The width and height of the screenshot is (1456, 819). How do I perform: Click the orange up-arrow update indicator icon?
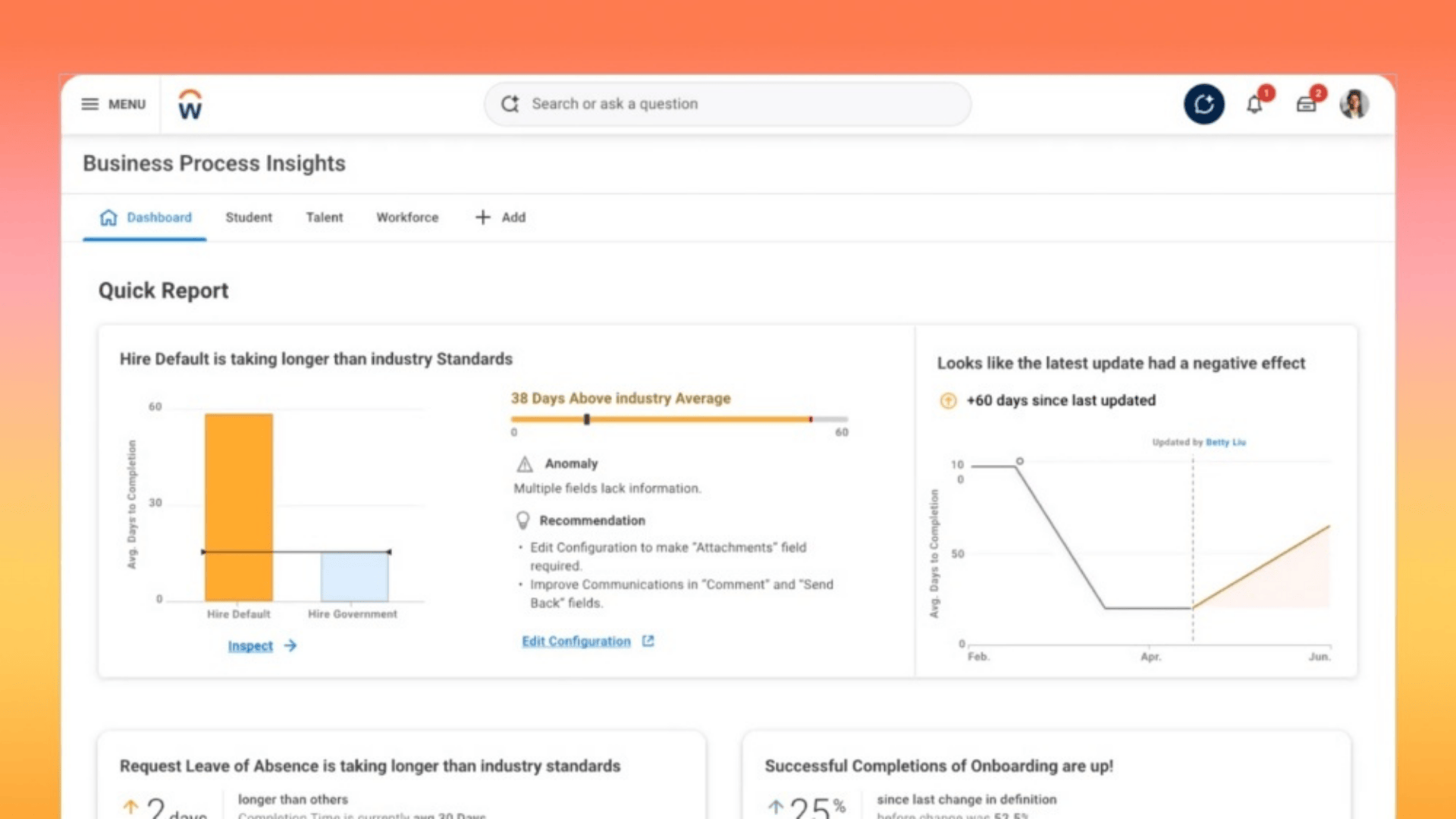click(x=948, y=400)
